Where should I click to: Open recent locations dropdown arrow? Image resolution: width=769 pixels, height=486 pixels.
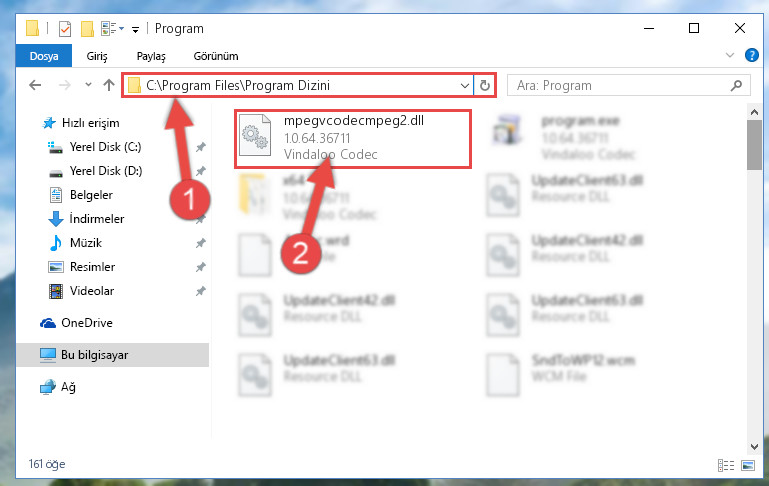point(88,85)
